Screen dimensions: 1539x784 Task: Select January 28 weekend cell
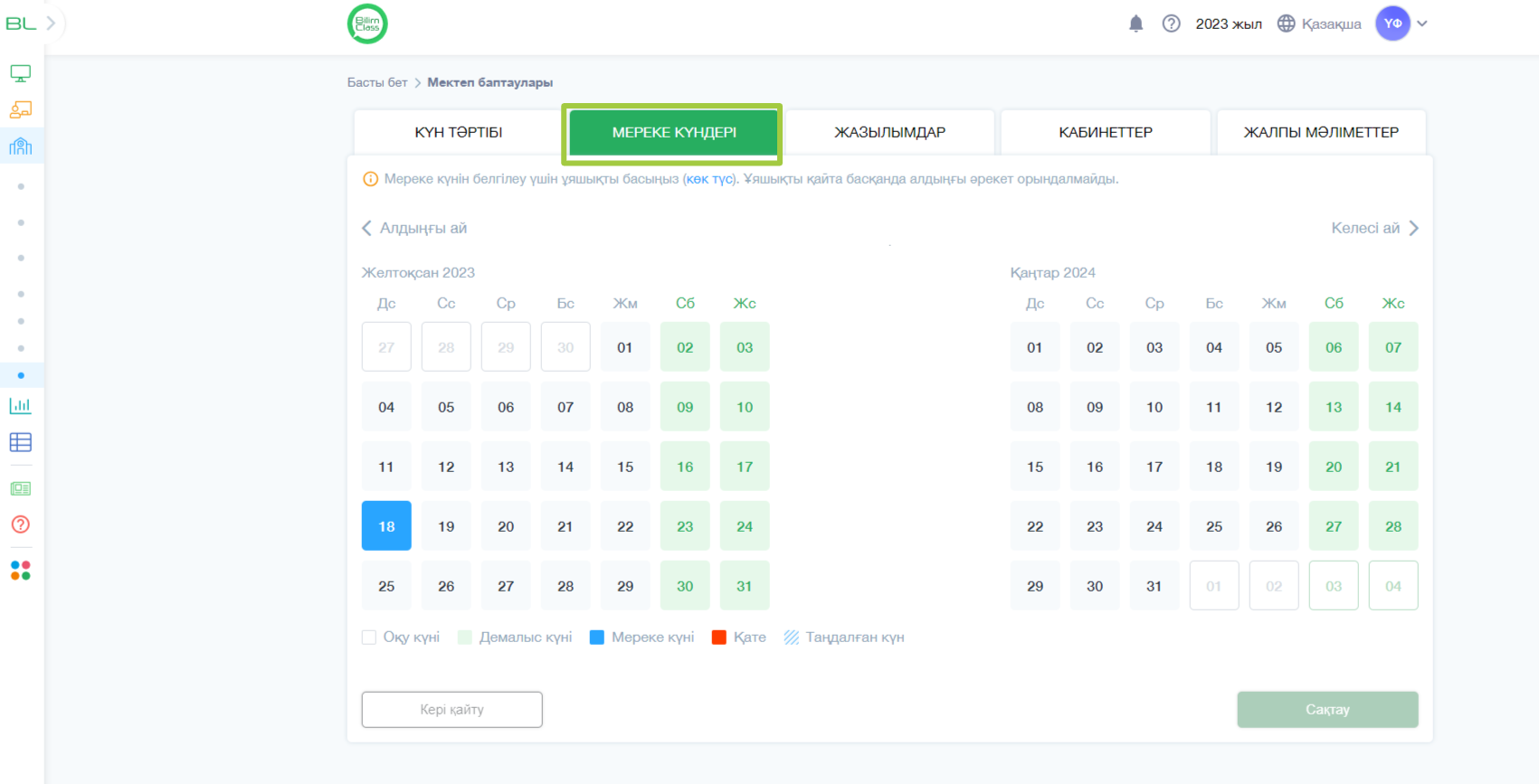(1393, 526)
